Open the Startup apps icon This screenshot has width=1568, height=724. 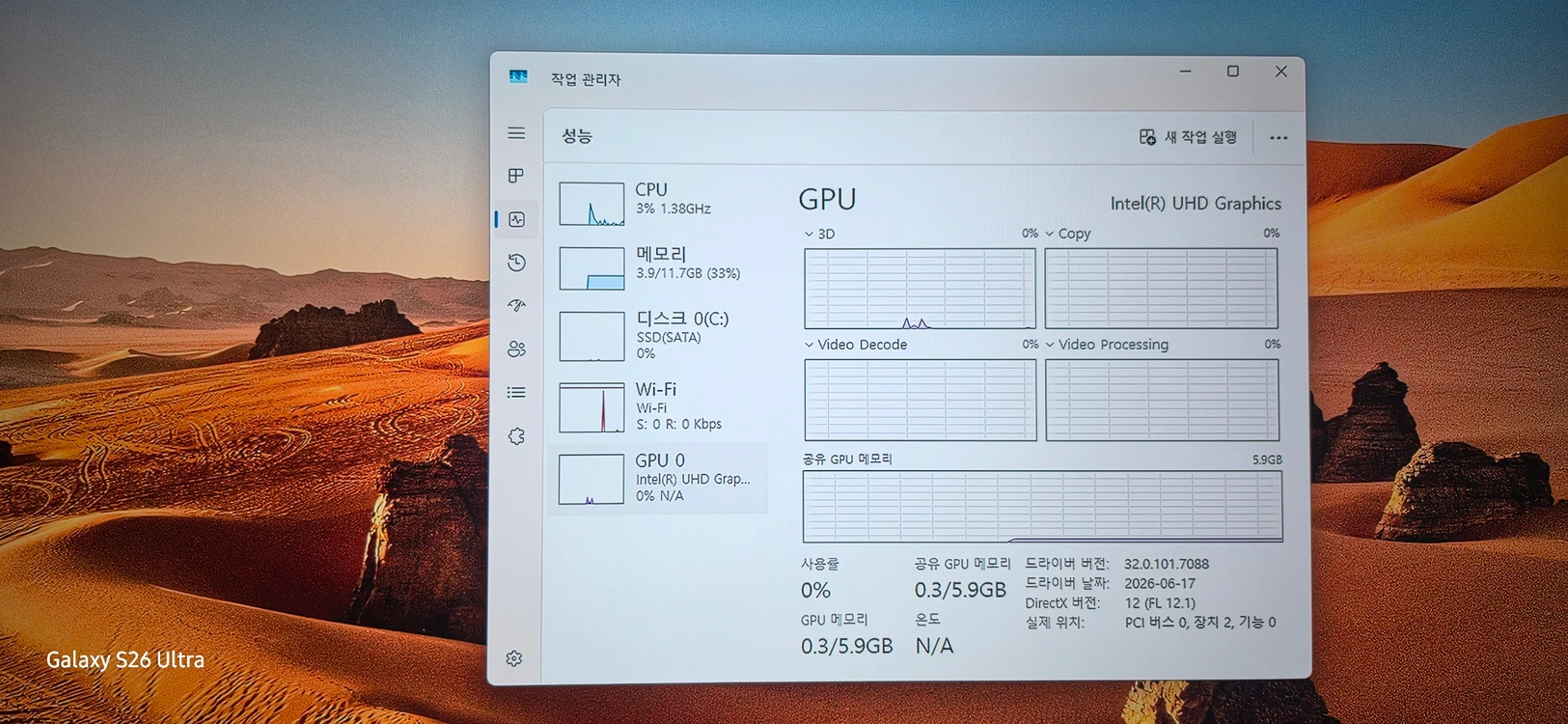516,305
